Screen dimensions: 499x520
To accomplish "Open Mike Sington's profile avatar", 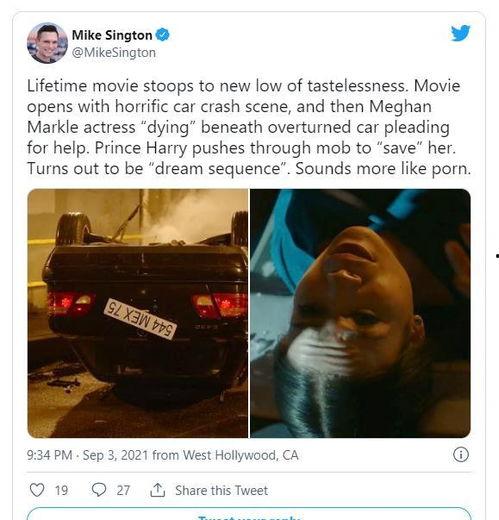I will (x=47, y=43).
